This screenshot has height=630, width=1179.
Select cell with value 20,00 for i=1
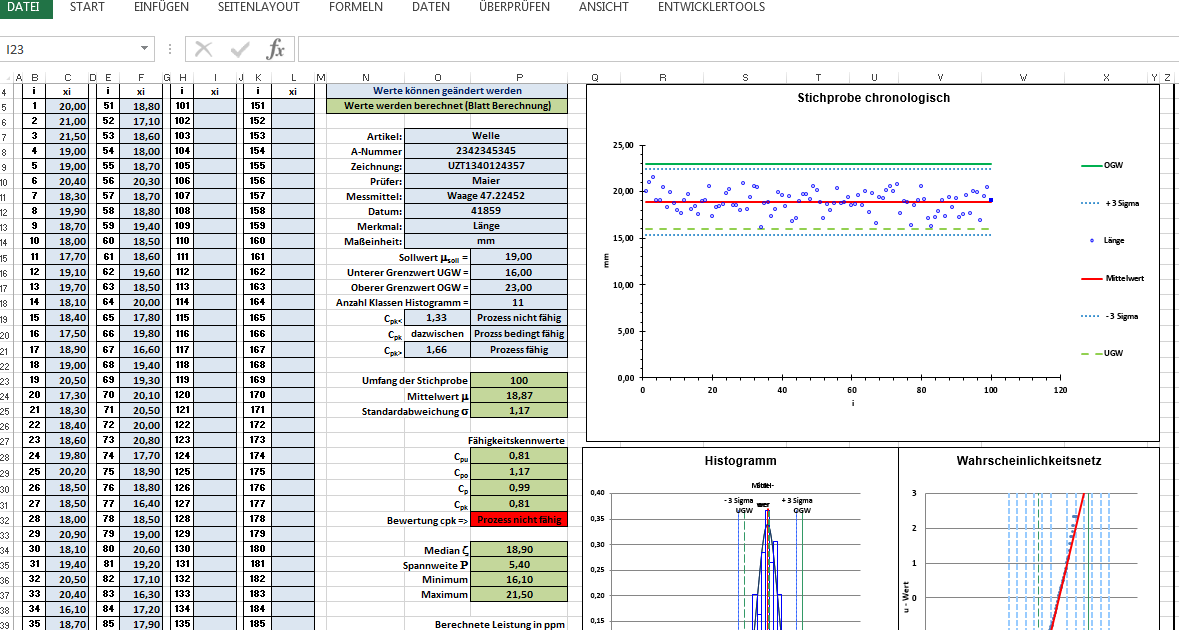[x=67, y=106]
